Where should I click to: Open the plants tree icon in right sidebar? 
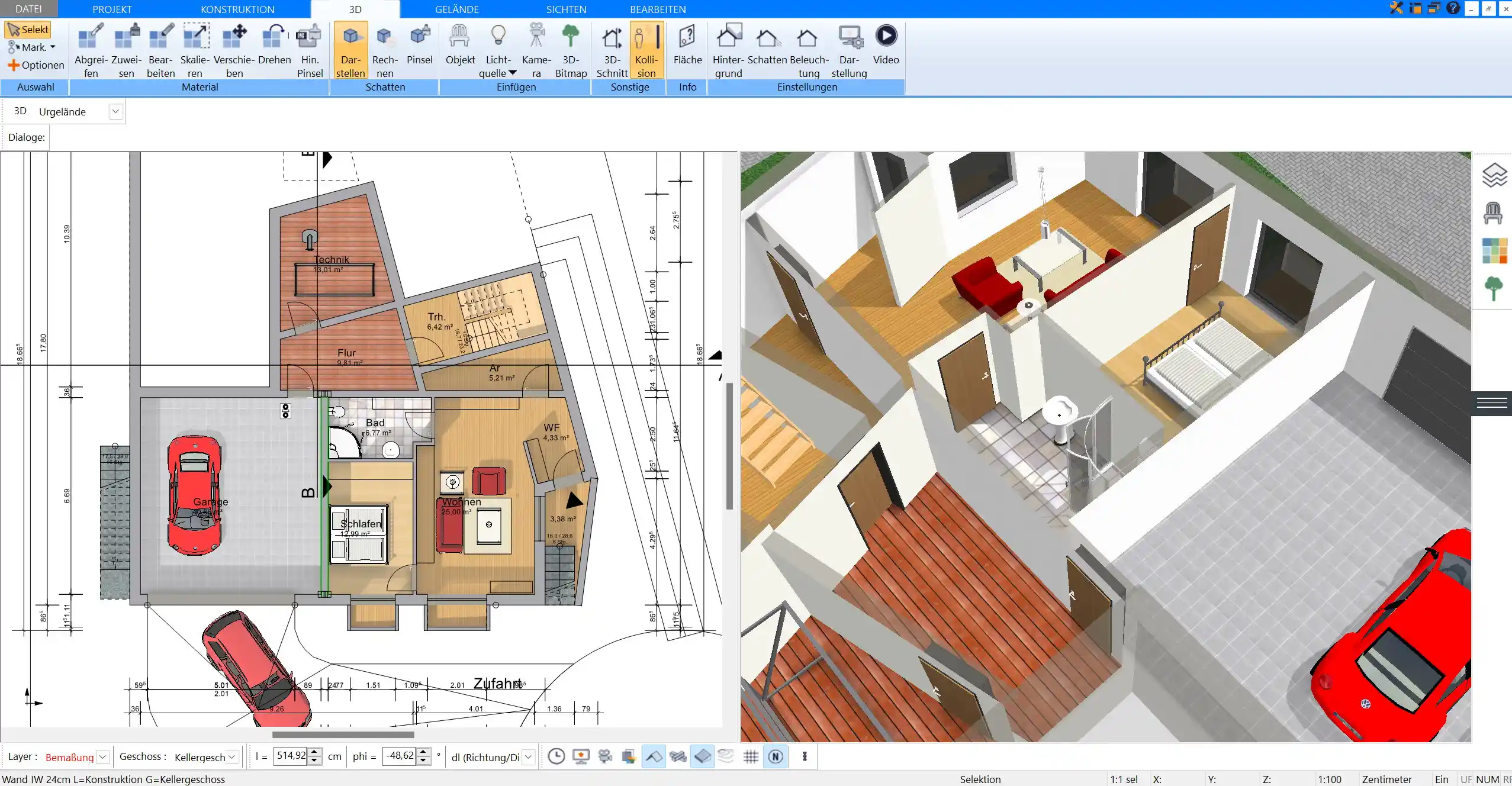pyautogui.click(x=1493, y=289)
